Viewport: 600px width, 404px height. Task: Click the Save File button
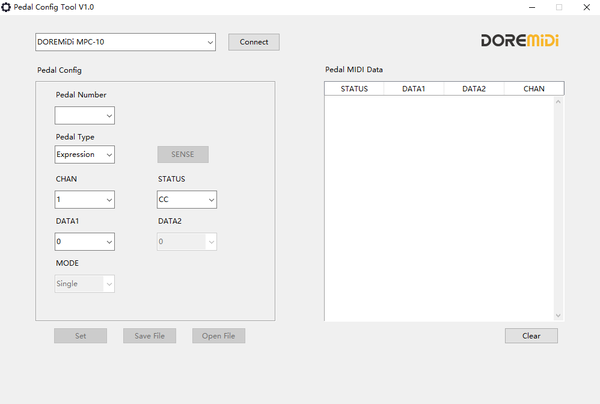[x=149, y=336]
